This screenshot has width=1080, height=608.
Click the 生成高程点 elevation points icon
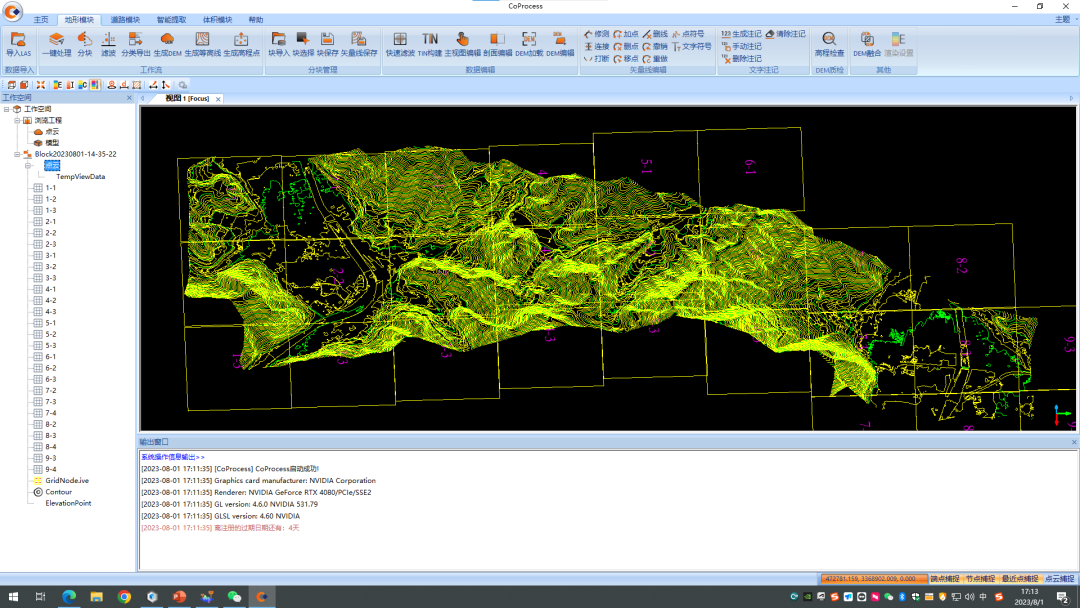(241, 44)
